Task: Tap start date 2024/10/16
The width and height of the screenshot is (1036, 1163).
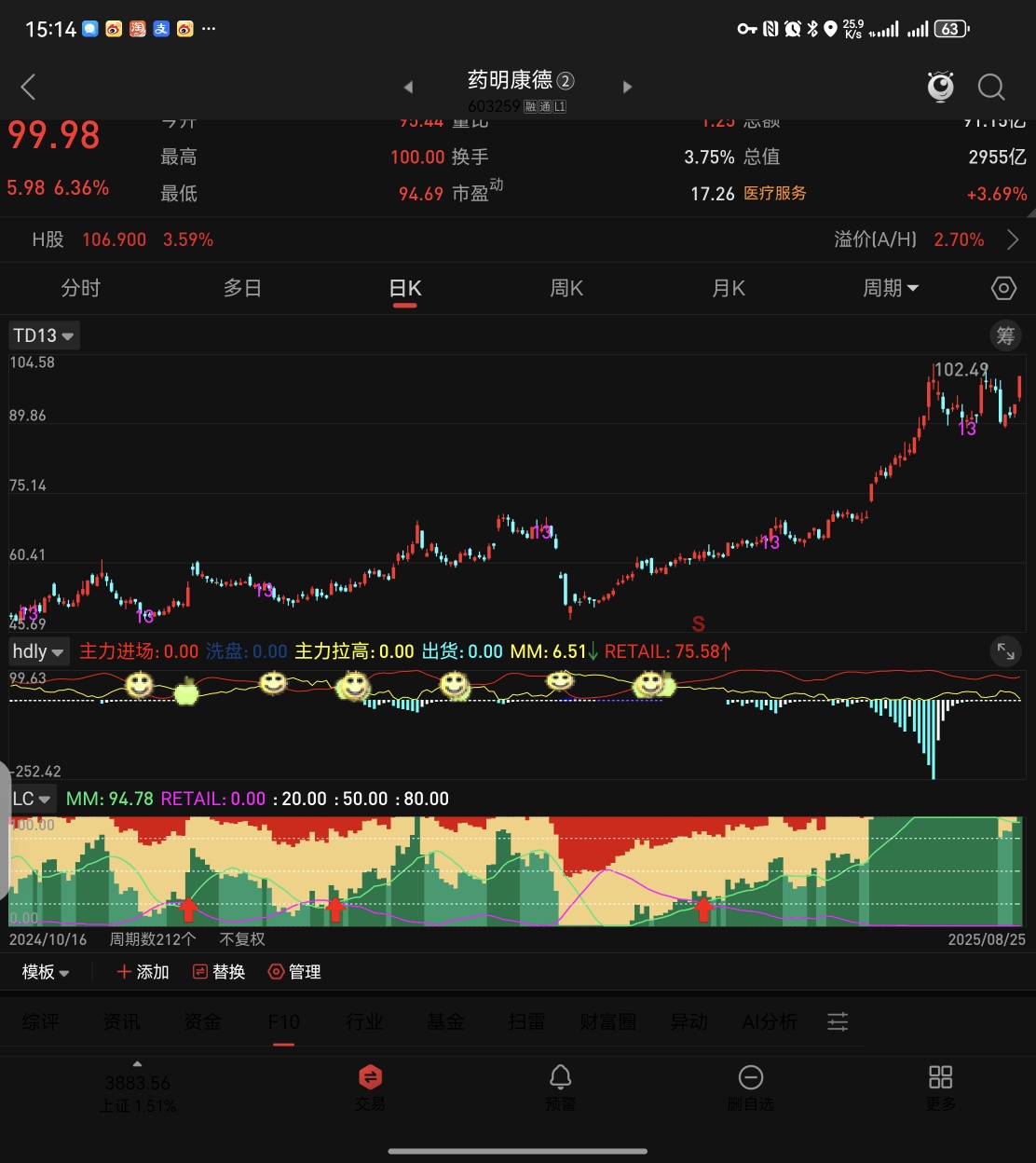Action: (x=48, y=939)
